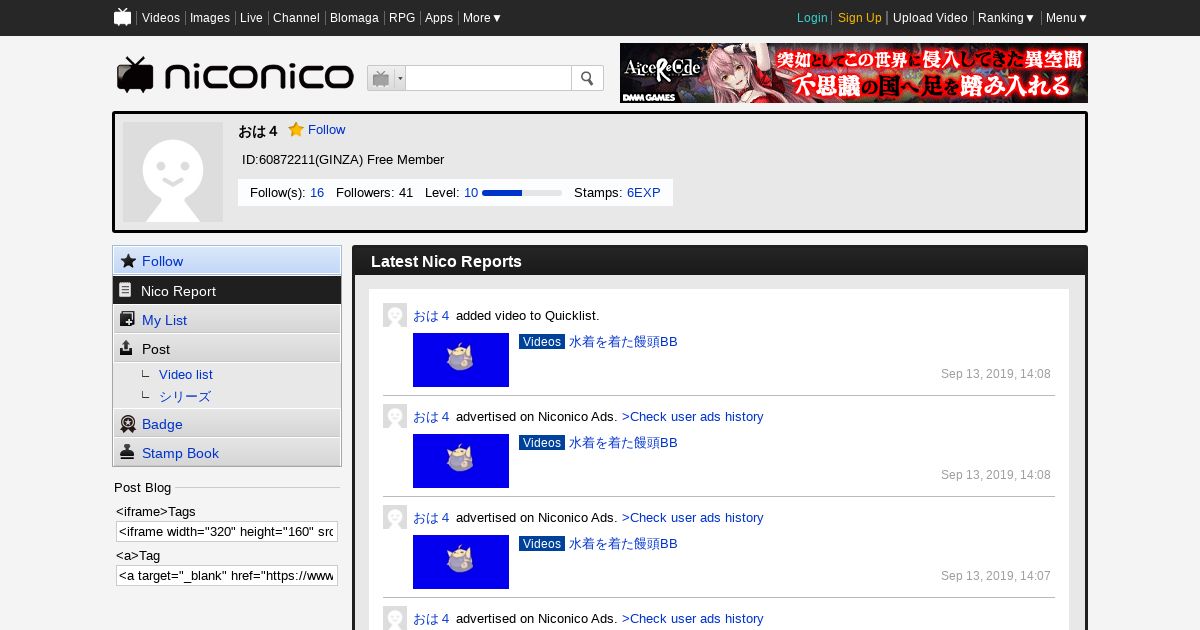Click the niconico logo
Image resolution: width=1200 pixels, height=630 pixels.
click(x=235, y=76)
